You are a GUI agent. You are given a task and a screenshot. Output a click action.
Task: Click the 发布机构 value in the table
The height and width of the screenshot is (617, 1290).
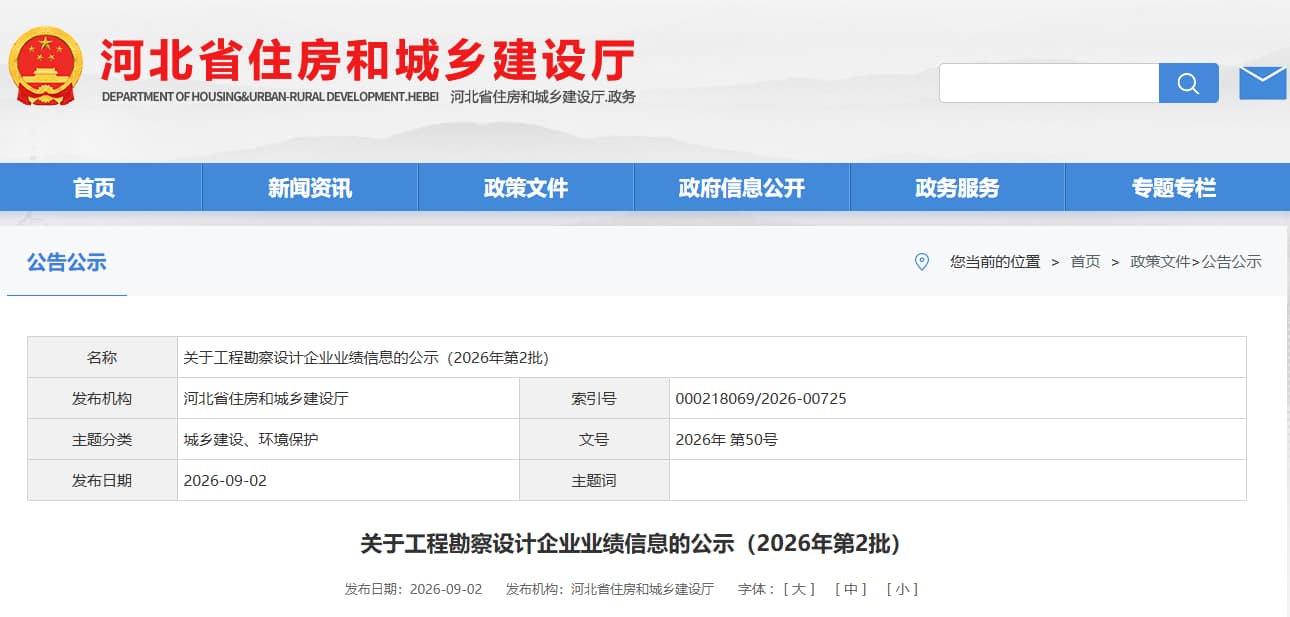pos(266,398)
